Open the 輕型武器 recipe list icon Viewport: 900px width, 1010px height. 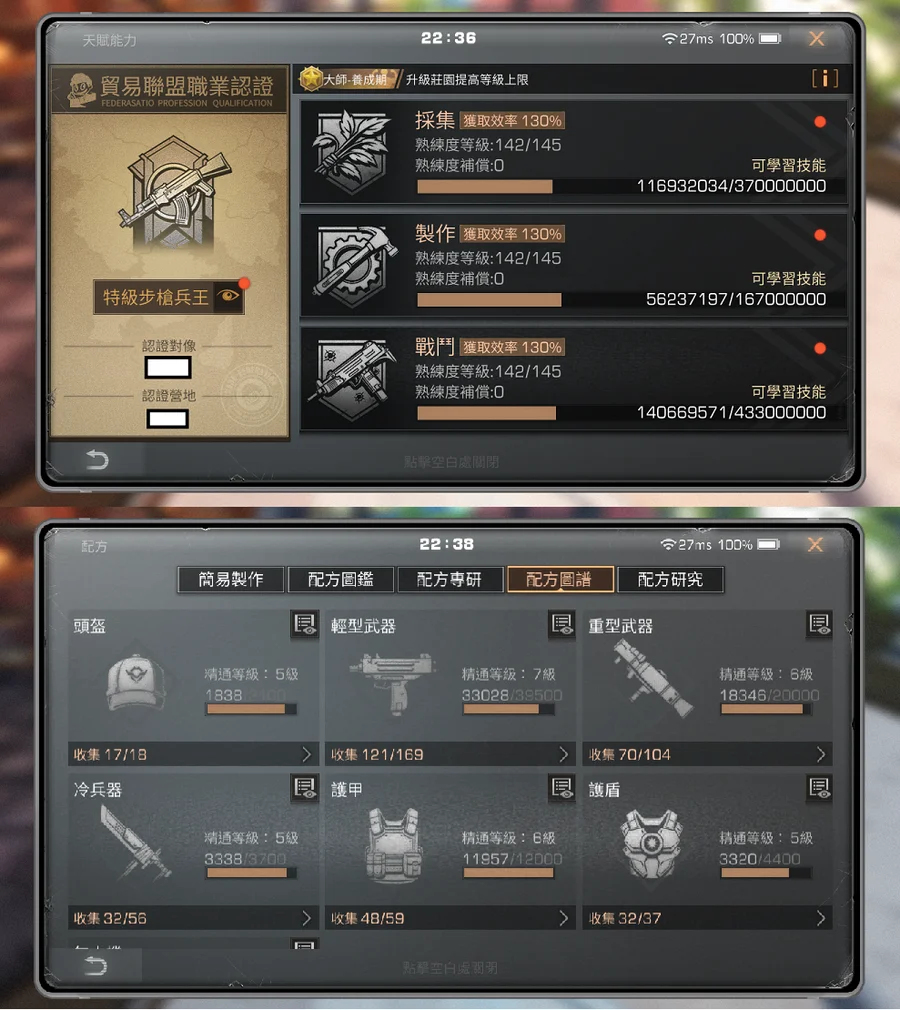562,624
